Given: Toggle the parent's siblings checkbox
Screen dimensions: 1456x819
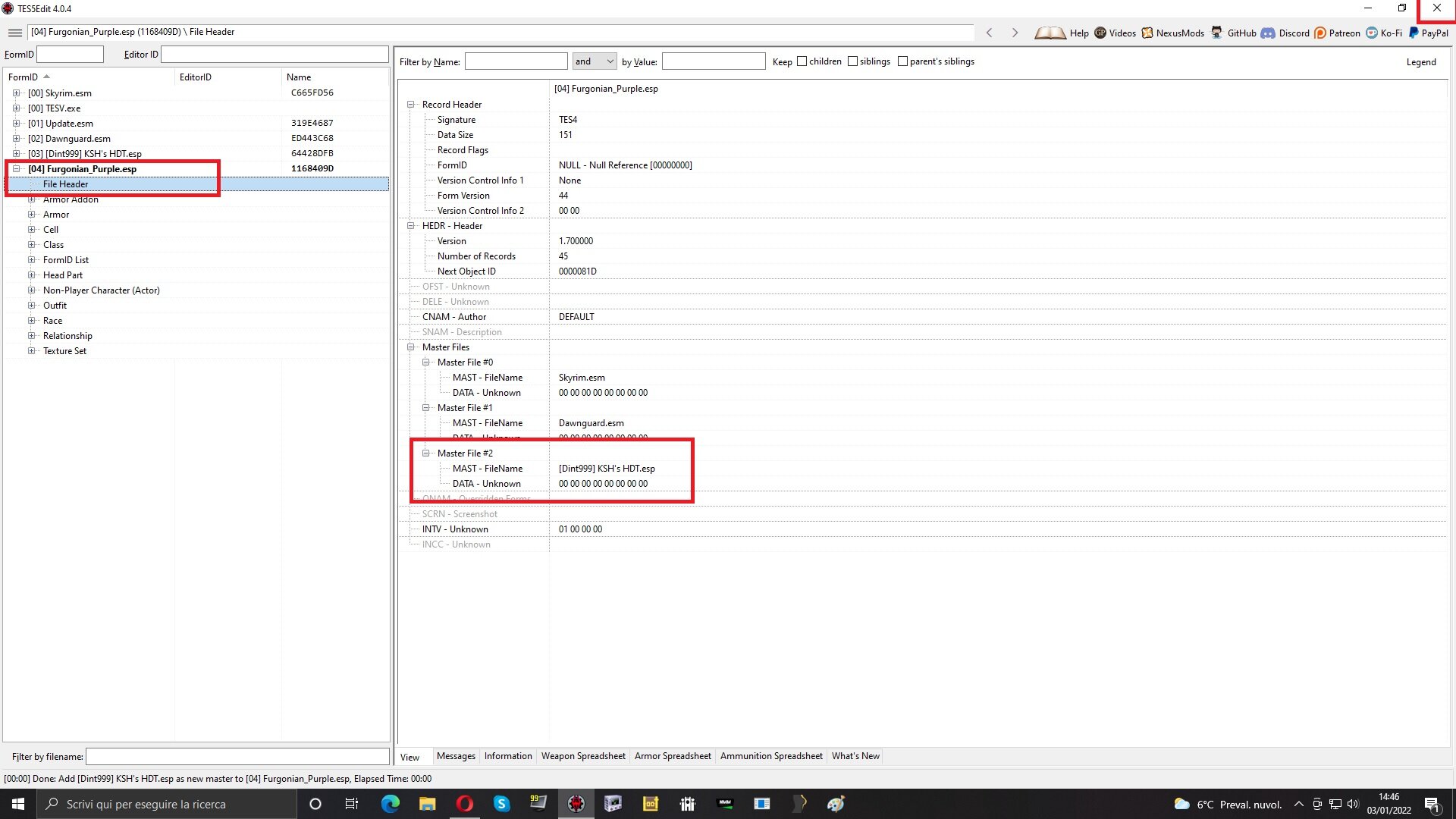Looking at the screenshot, I should [x=902, y=61].
